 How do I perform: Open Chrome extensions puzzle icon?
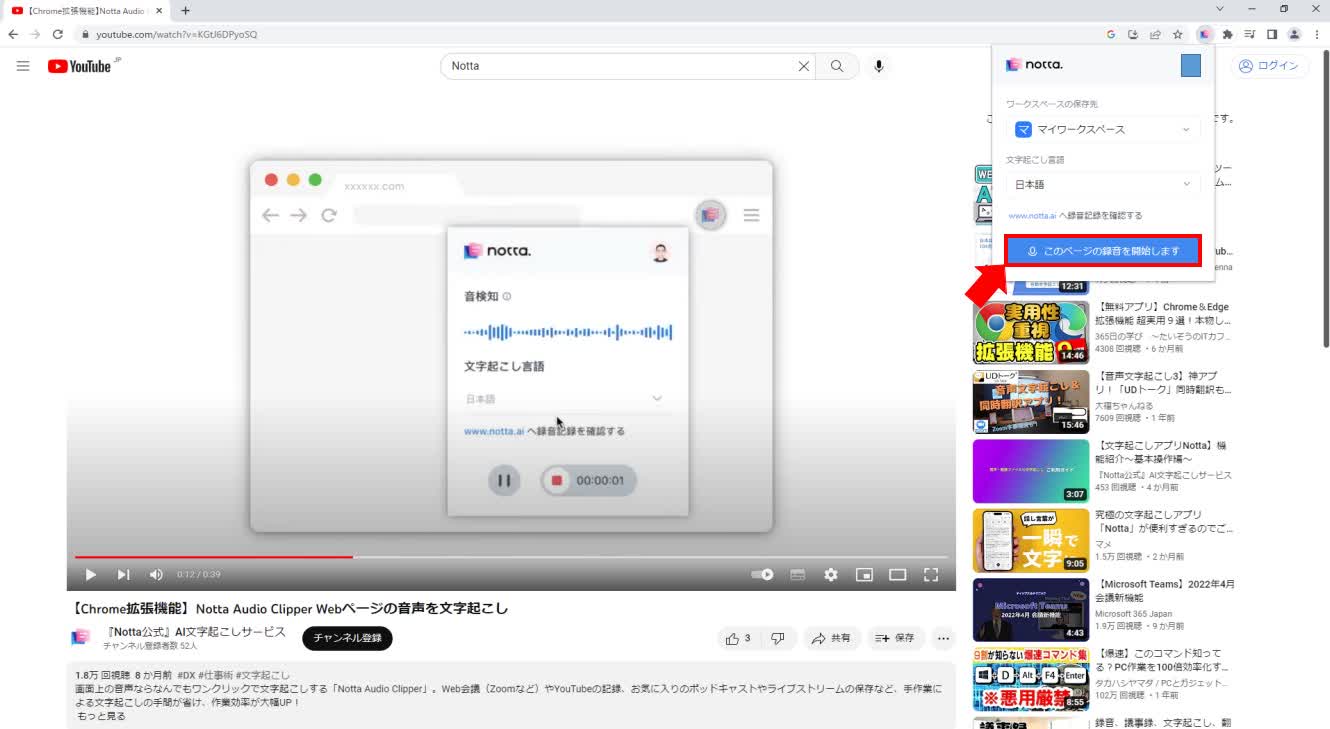1228,34
